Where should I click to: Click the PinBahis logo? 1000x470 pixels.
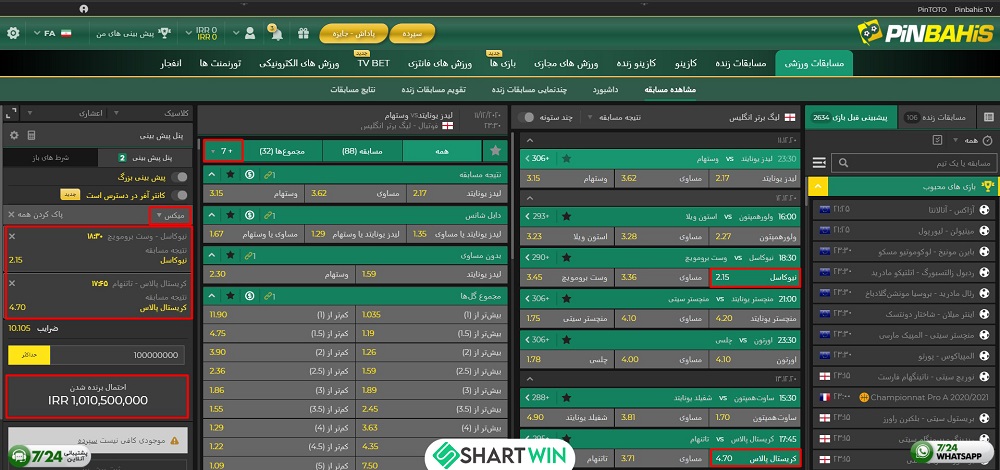(x=925, y=33)
